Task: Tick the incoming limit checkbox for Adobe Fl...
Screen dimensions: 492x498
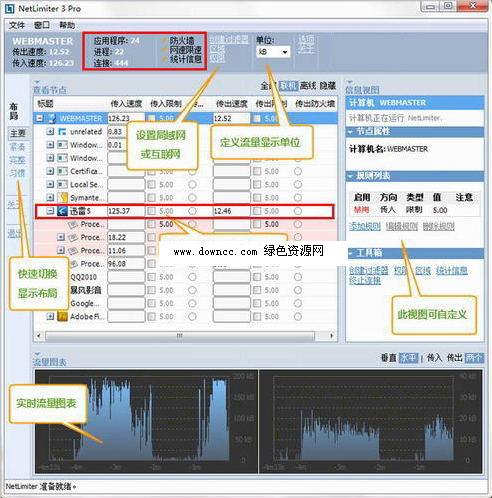Action: (x=151, y=316)
